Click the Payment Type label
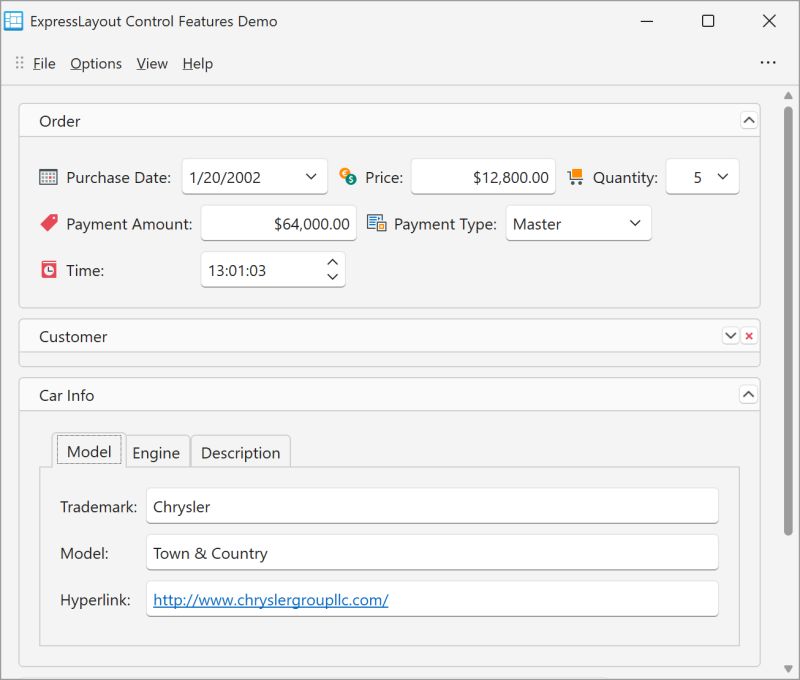 (x=445, y=224)
